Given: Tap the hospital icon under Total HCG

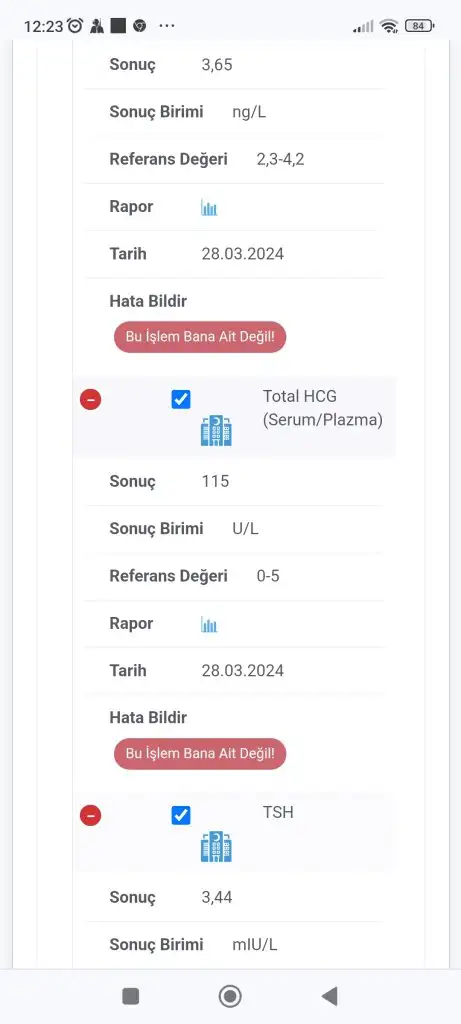Looking at the screenshot, I should tap(216, 430).
